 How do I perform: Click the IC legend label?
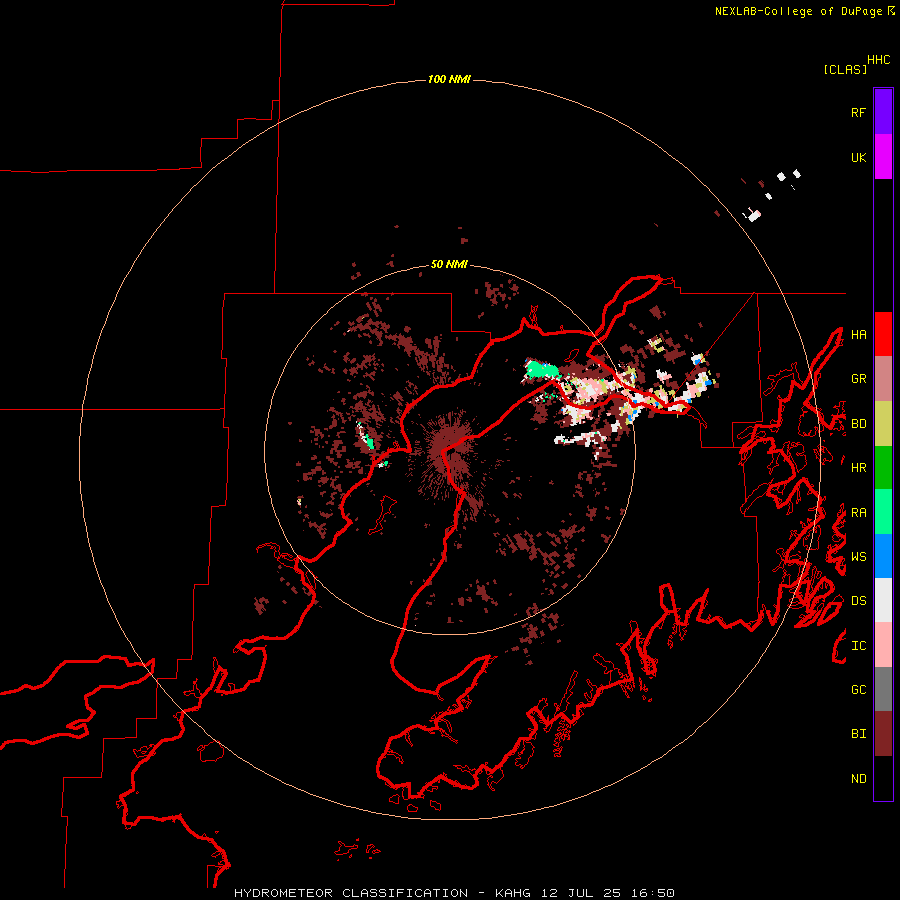[x=858, y=646]
